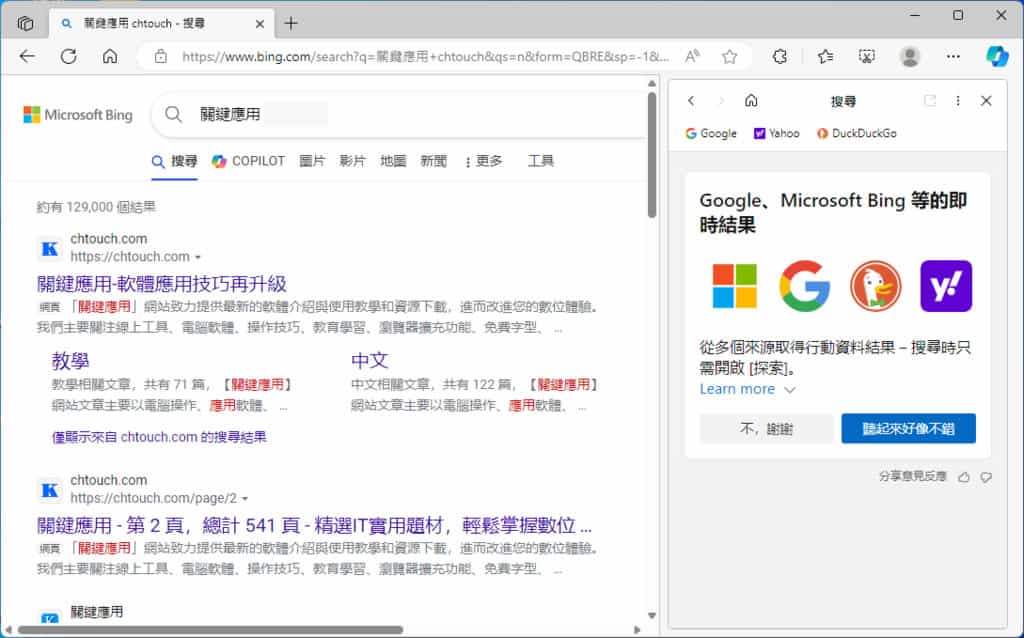Click the browser Back arrow button

(27, 57)
